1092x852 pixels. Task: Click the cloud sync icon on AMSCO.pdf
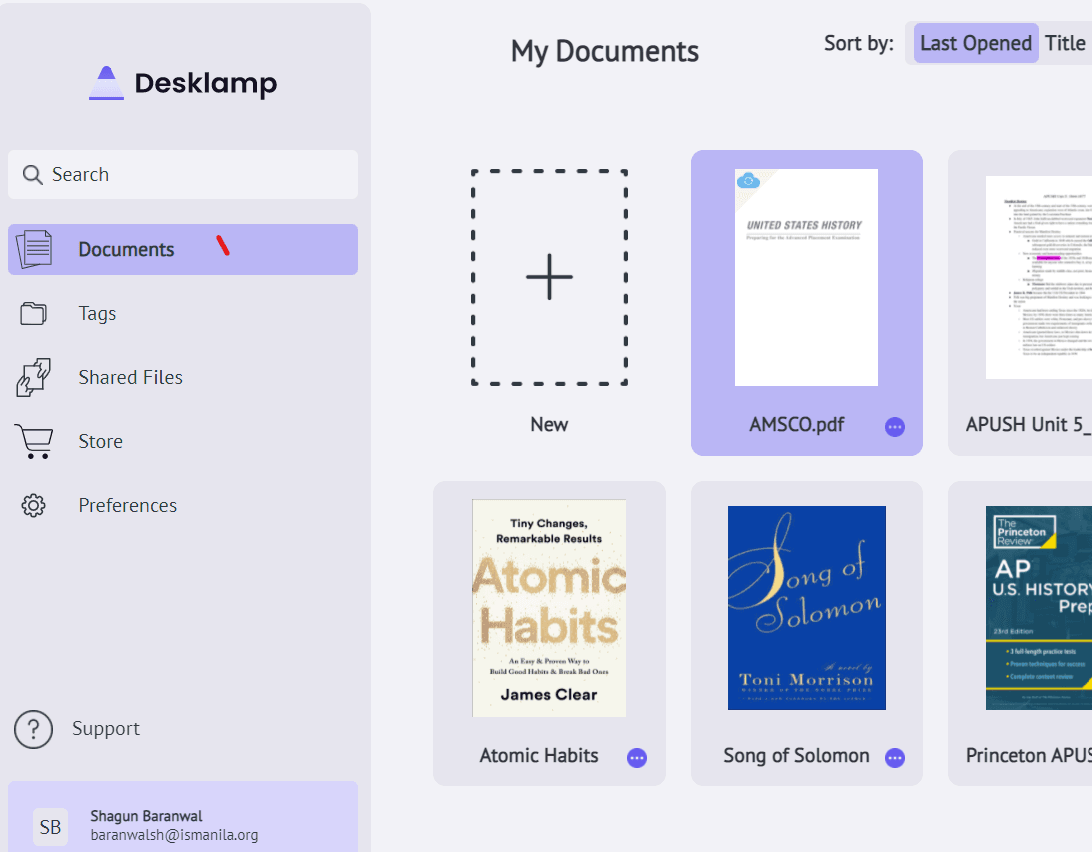point(749,180)
